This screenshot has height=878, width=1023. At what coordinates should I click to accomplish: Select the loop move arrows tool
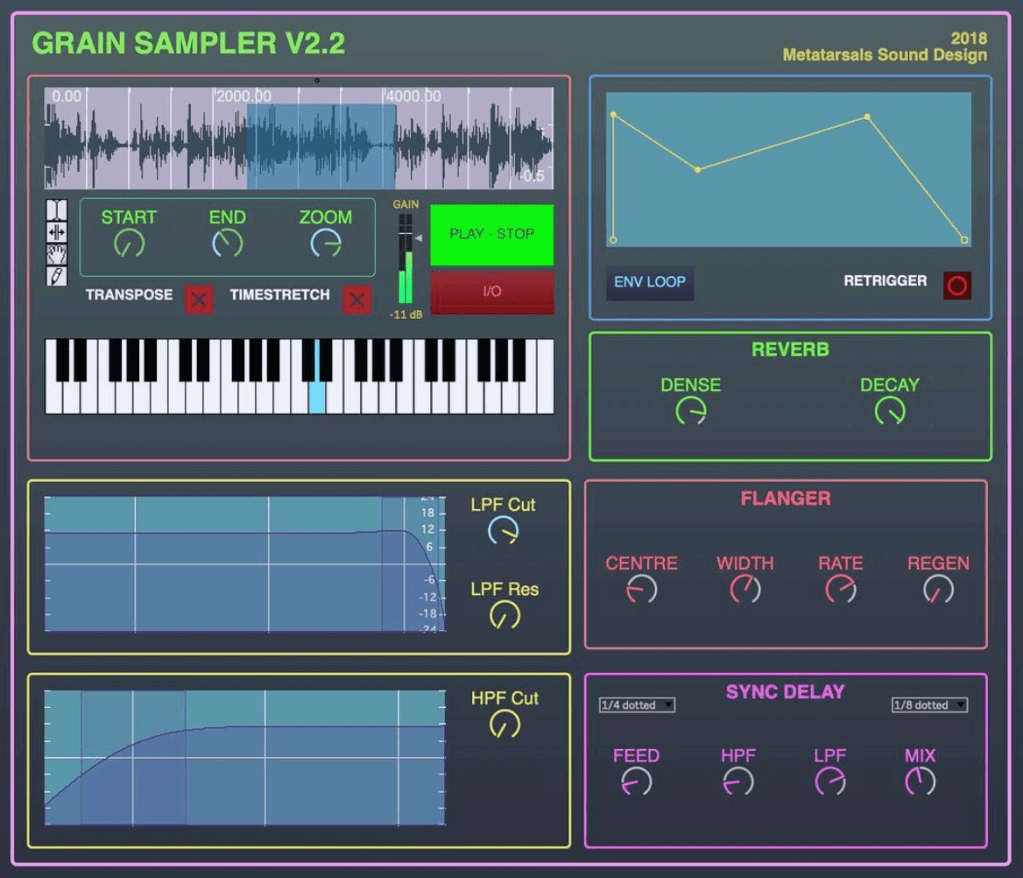pos(56,232)
